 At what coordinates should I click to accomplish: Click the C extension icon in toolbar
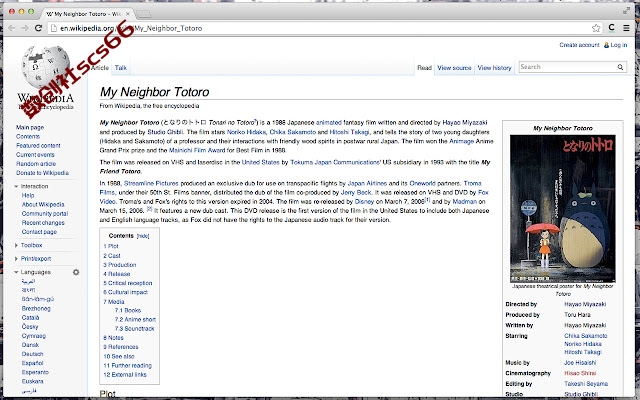[x=611, y=28]
